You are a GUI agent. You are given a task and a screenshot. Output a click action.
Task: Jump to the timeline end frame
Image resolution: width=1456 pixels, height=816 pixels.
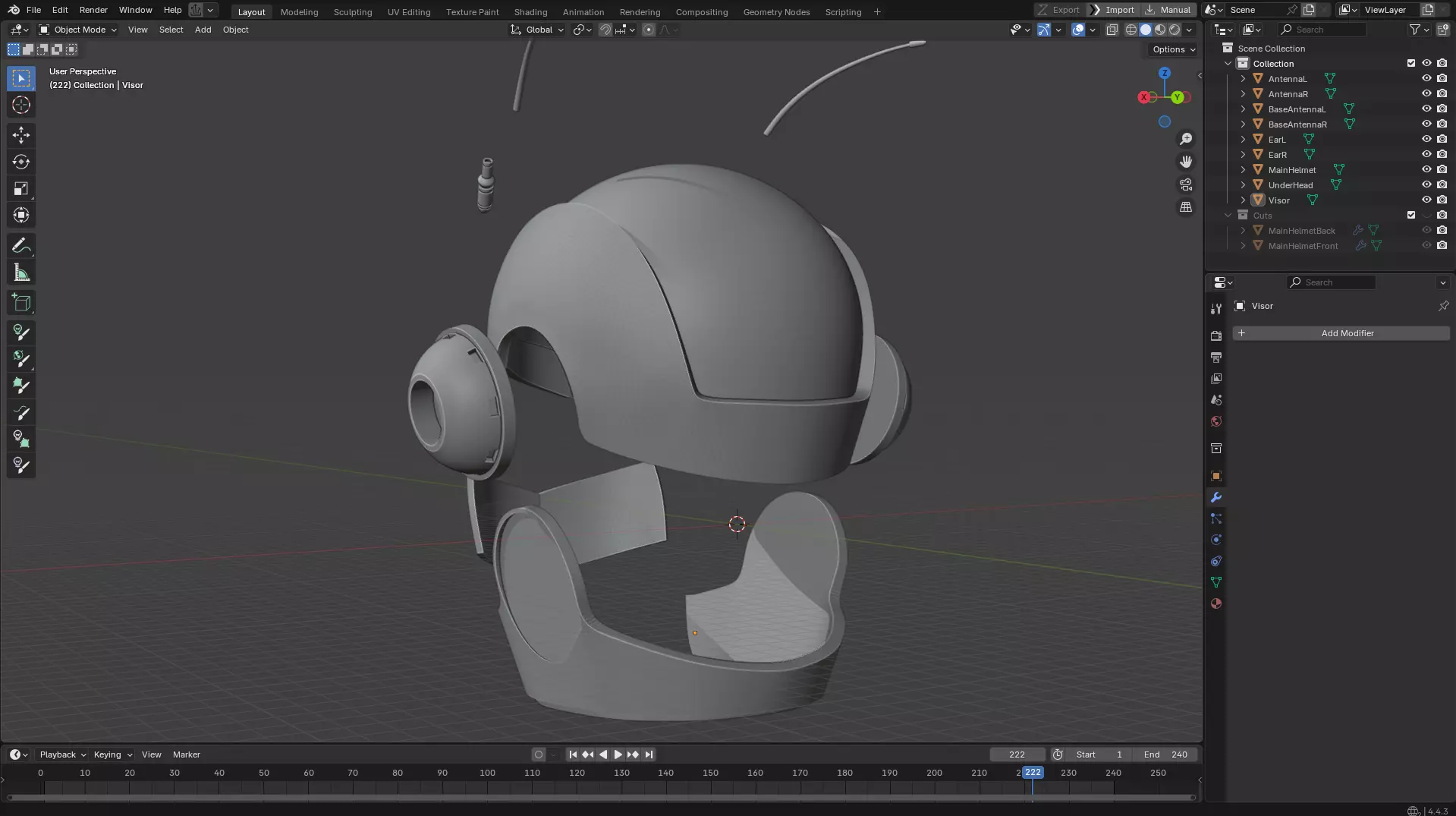[x=649, y=755]
